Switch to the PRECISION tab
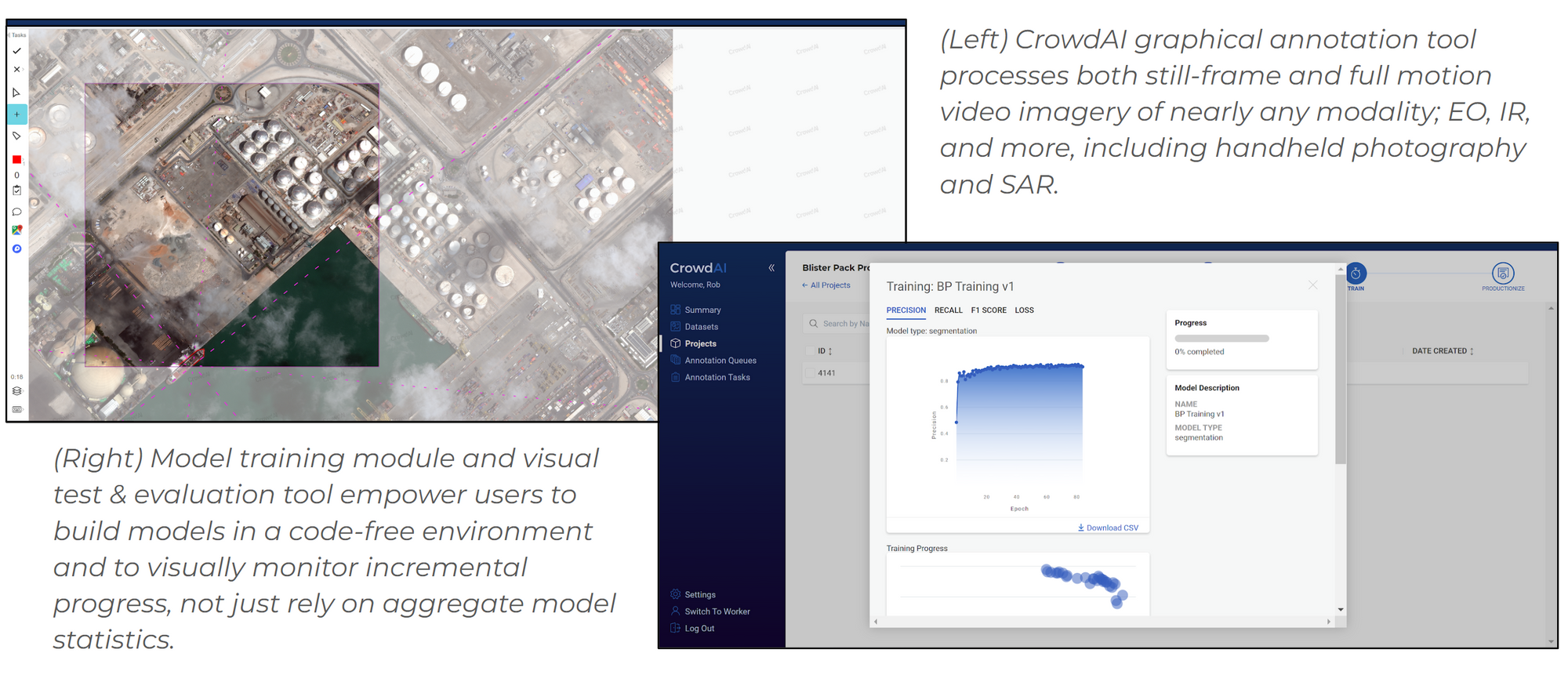The width and height of the screenshot is (1568, 682). coord(906,310)
